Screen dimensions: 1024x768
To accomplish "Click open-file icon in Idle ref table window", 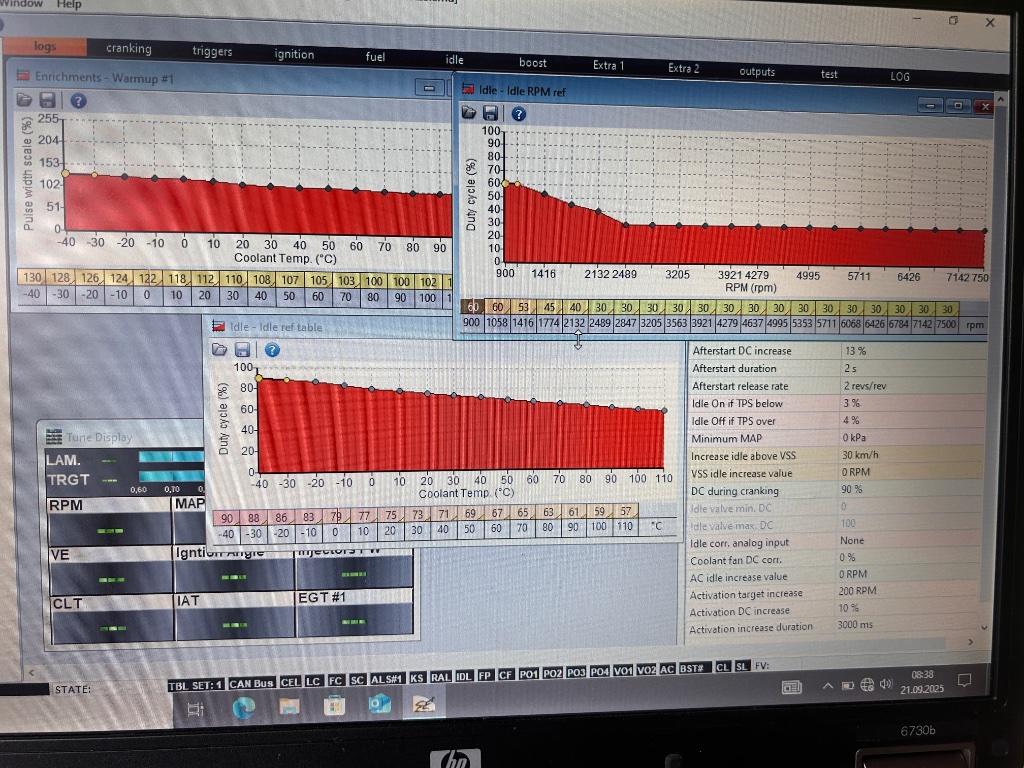I will click(x=219, y=349).
